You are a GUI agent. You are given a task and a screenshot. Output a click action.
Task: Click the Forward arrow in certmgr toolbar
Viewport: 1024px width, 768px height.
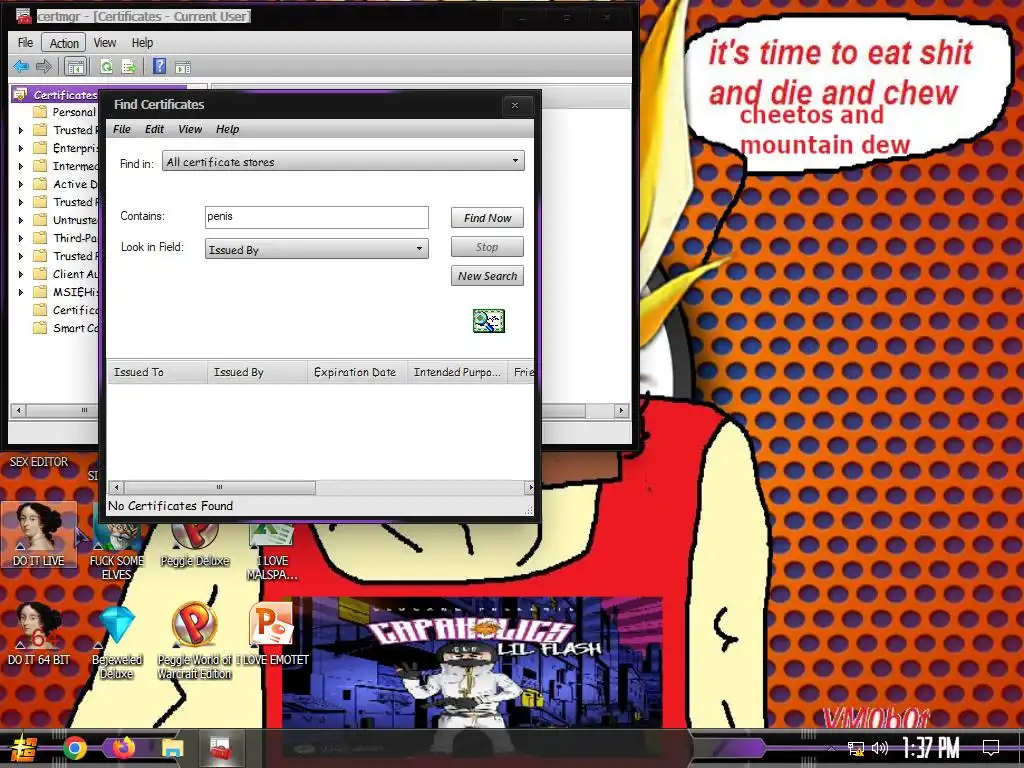coord(44,67)
